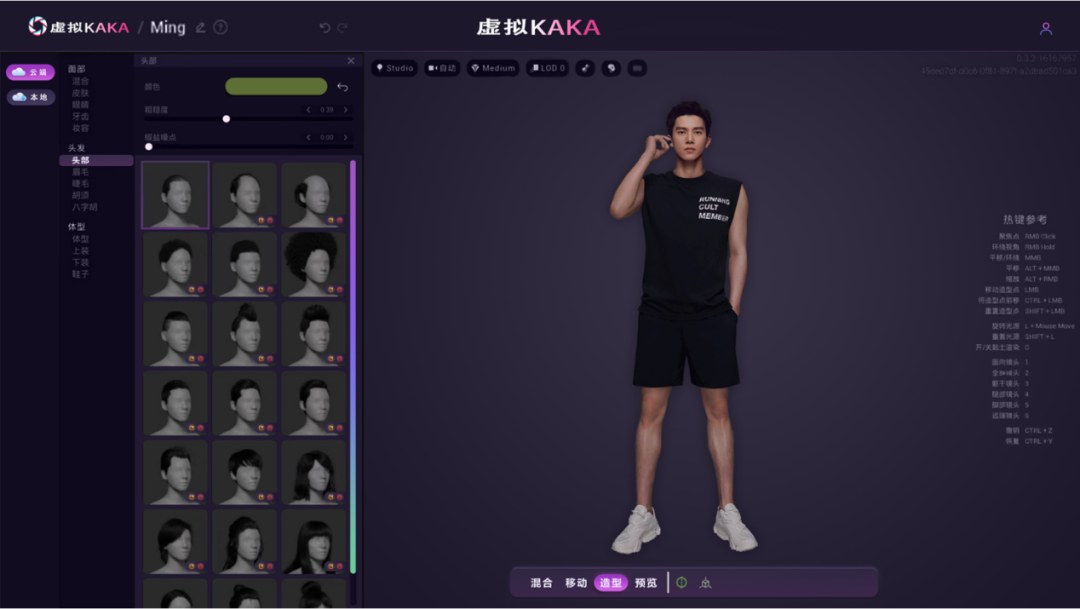Increase 粗糙度 value with right chevron
Image resolution: width=1080 pixels, height=609 pixels.
[346, 110]
